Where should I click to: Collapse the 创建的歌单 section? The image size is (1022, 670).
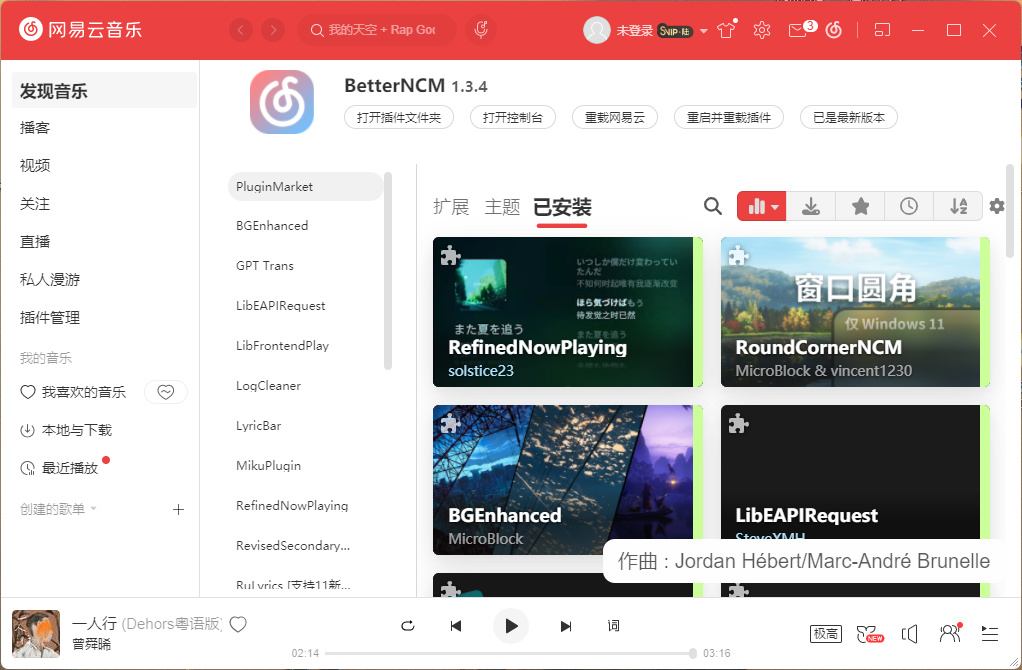(x=93, y=508)
